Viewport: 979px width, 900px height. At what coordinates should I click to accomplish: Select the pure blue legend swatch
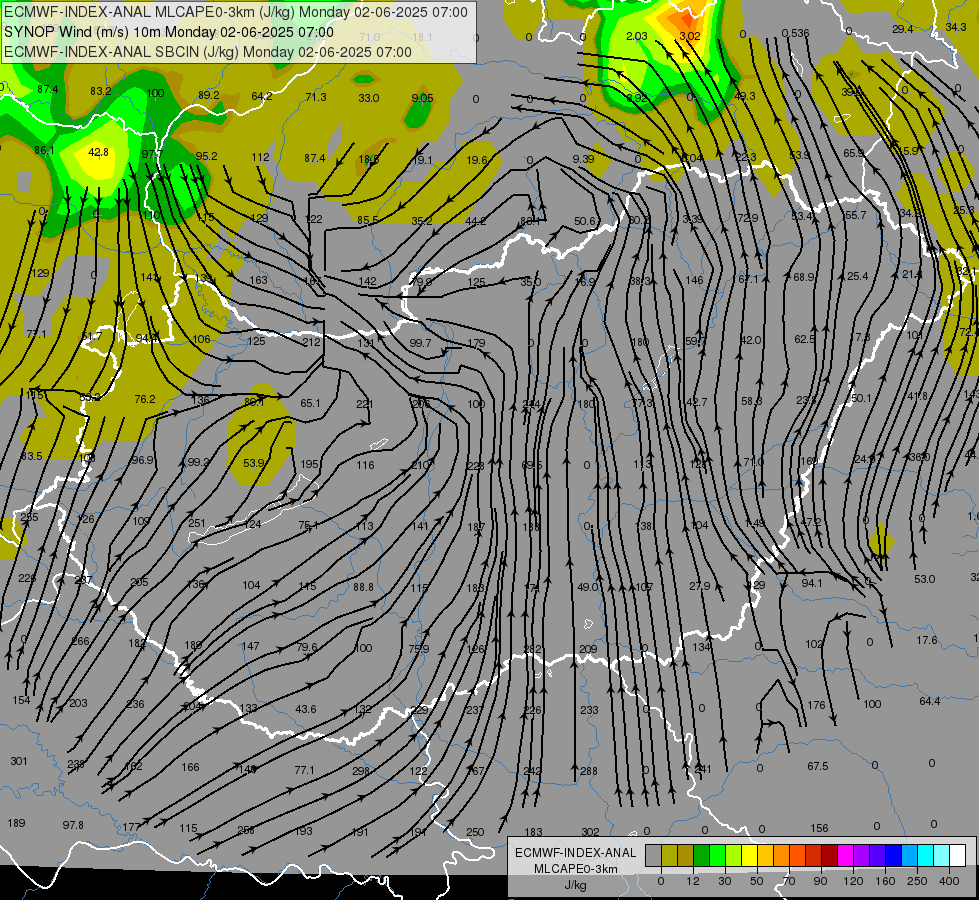(x=893, y=855)
